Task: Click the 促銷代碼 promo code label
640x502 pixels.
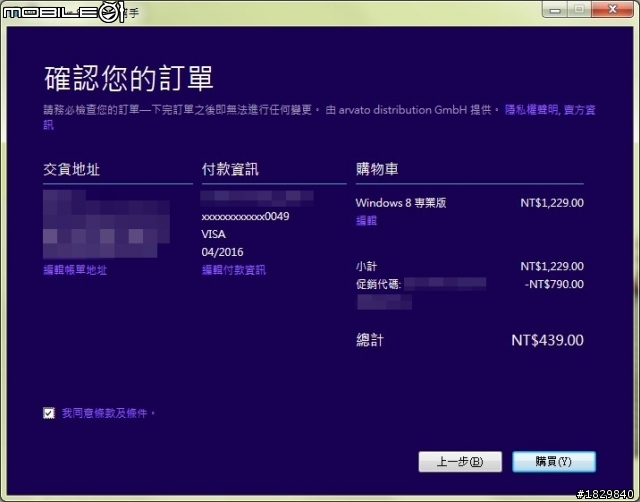Action: [x=378, y=284]
